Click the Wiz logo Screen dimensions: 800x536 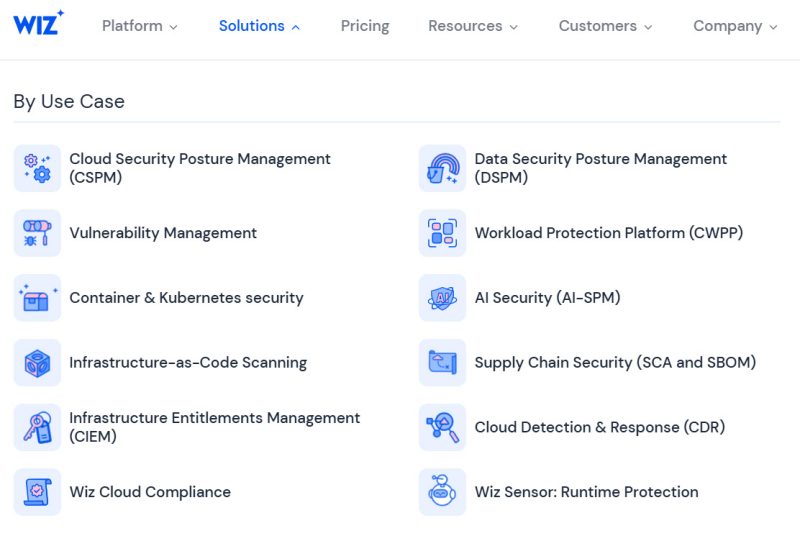[x=38, y=24]
